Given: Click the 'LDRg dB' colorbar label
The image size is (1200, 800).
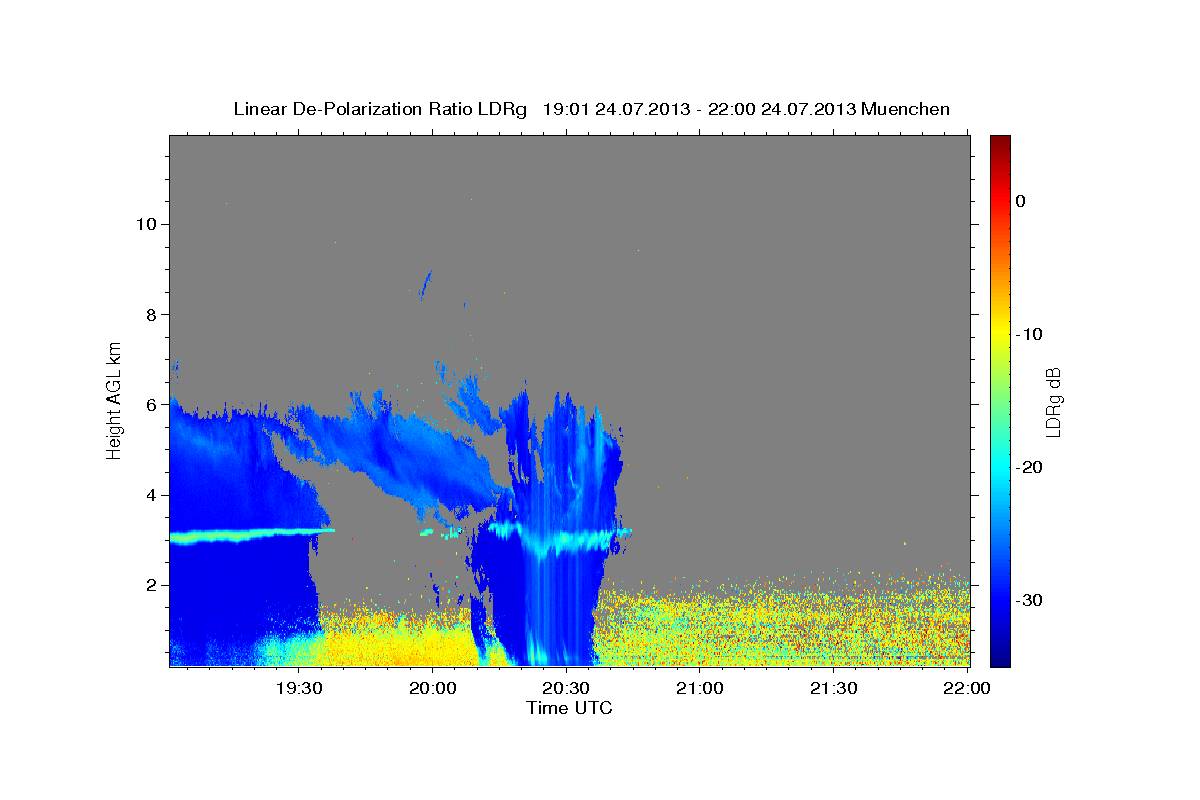Looking at the screenshot, I should point(1052,401).
